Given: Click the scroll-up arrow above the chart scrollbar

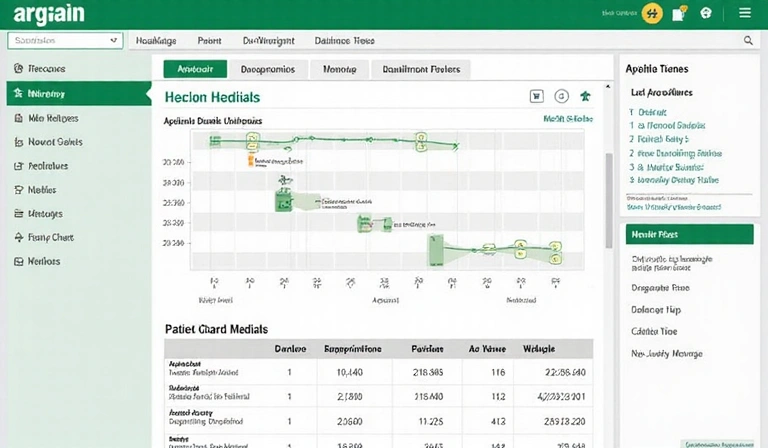Looking at the screenshot, I should (x=608, y=87).
